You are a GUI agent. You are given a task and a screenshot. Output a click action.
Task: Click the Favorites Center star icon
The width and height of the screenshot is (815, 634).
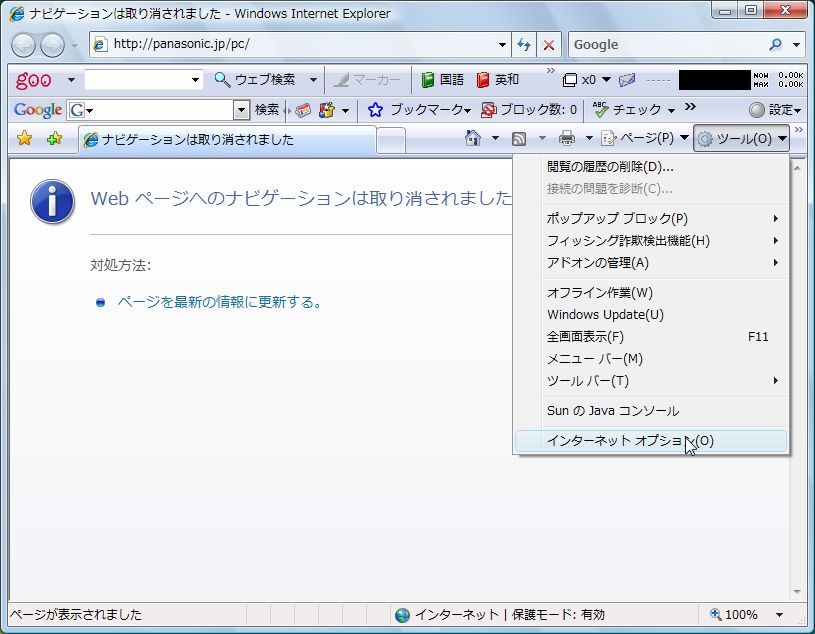tap(25, 139)
